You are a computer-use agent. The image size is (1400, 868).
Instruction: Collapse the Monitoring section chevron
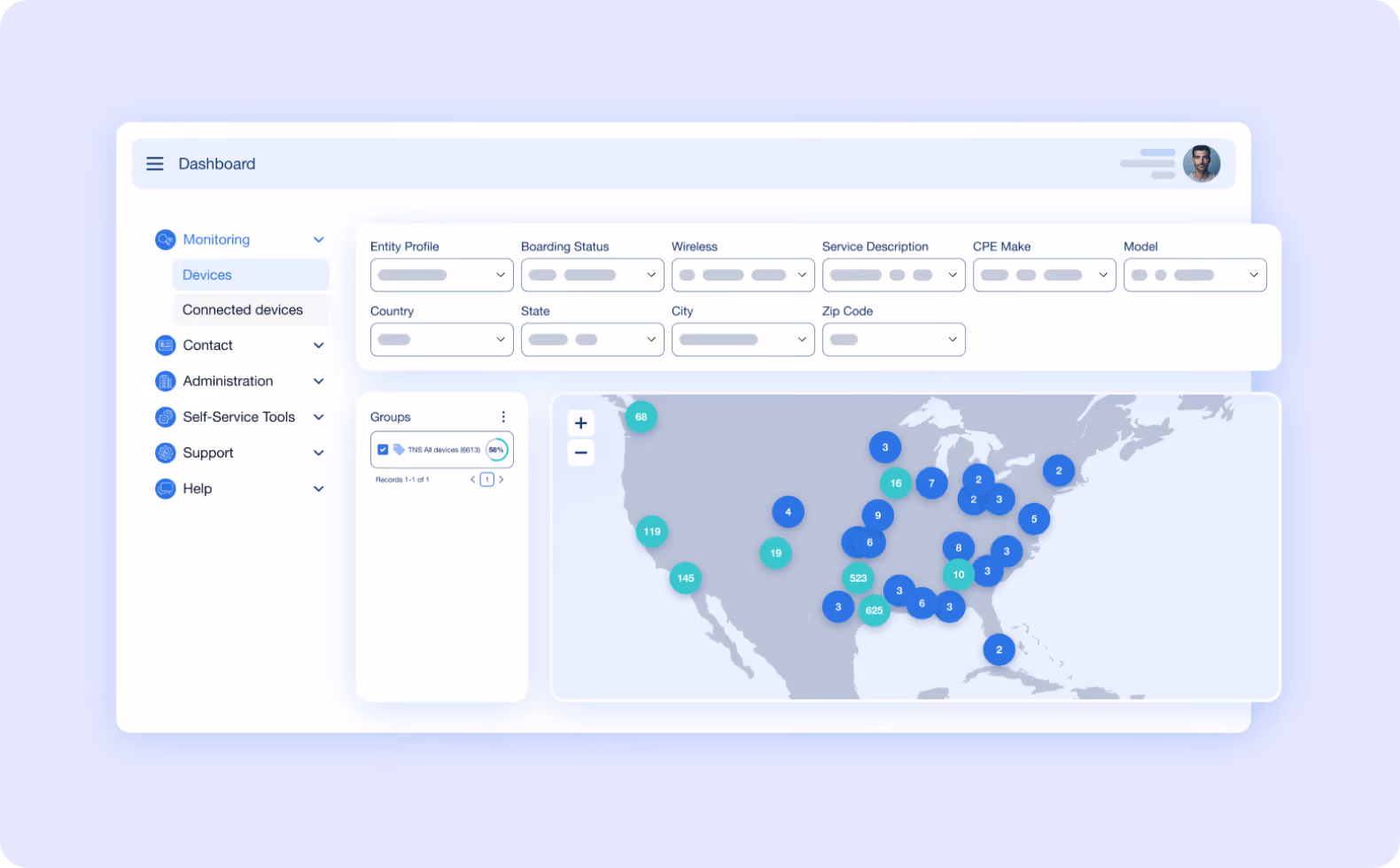click(319, 240)
